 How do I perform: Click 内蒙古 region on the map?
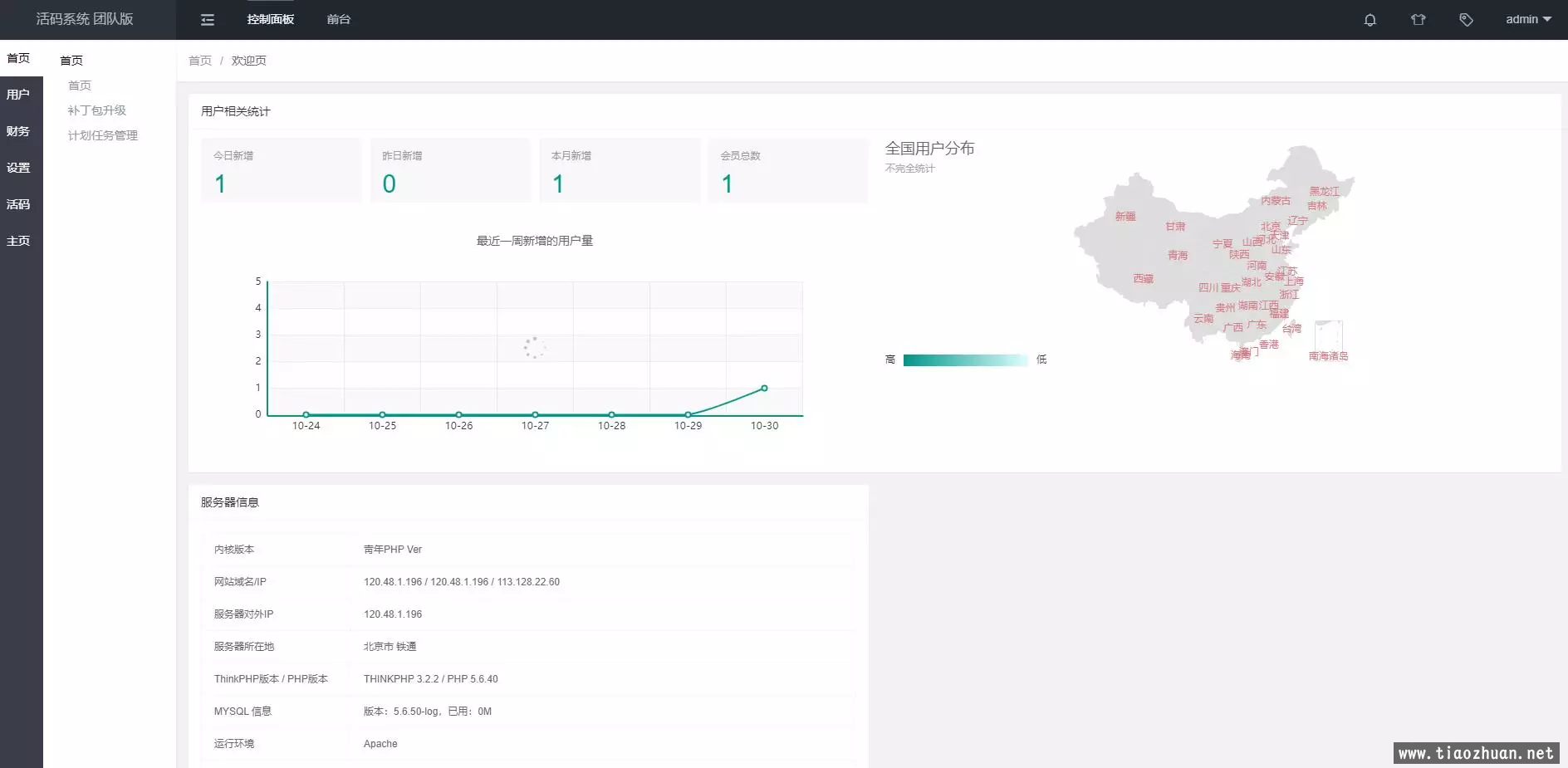[1276, 201]
